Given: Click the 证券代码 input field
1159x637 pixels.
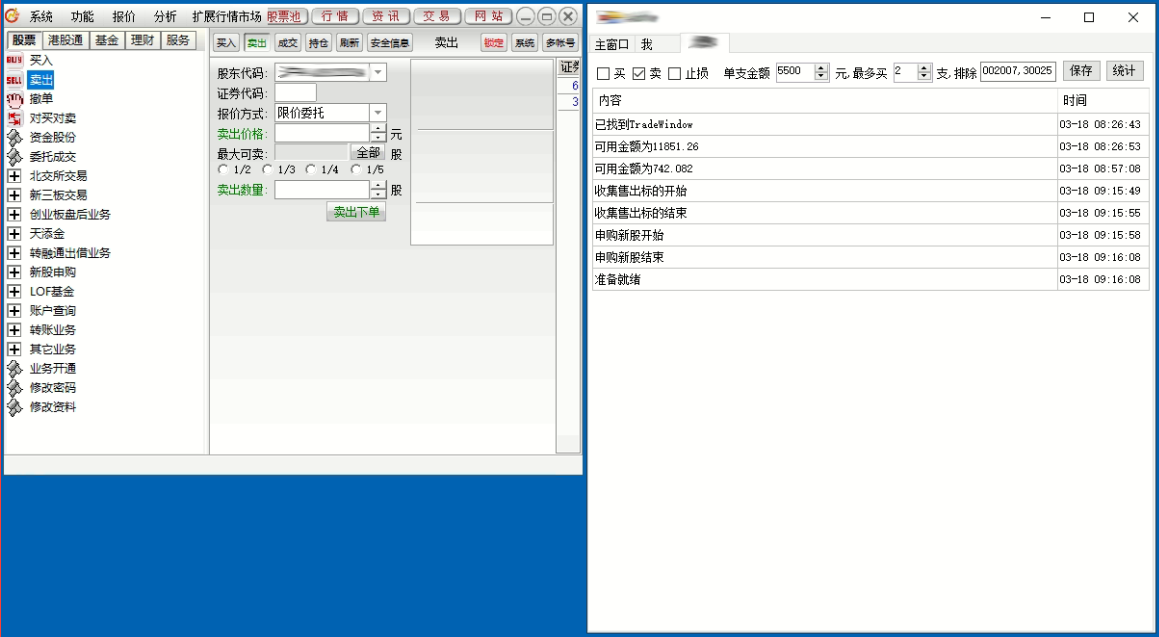Looking at the screenshot, I should [x=296, y=93].
